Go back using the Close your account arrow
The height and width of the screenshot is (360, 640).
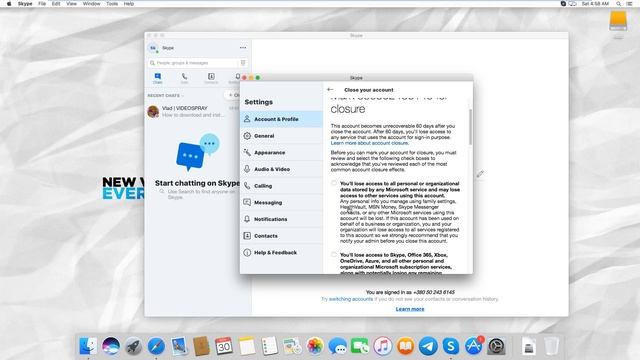point(330,90)
